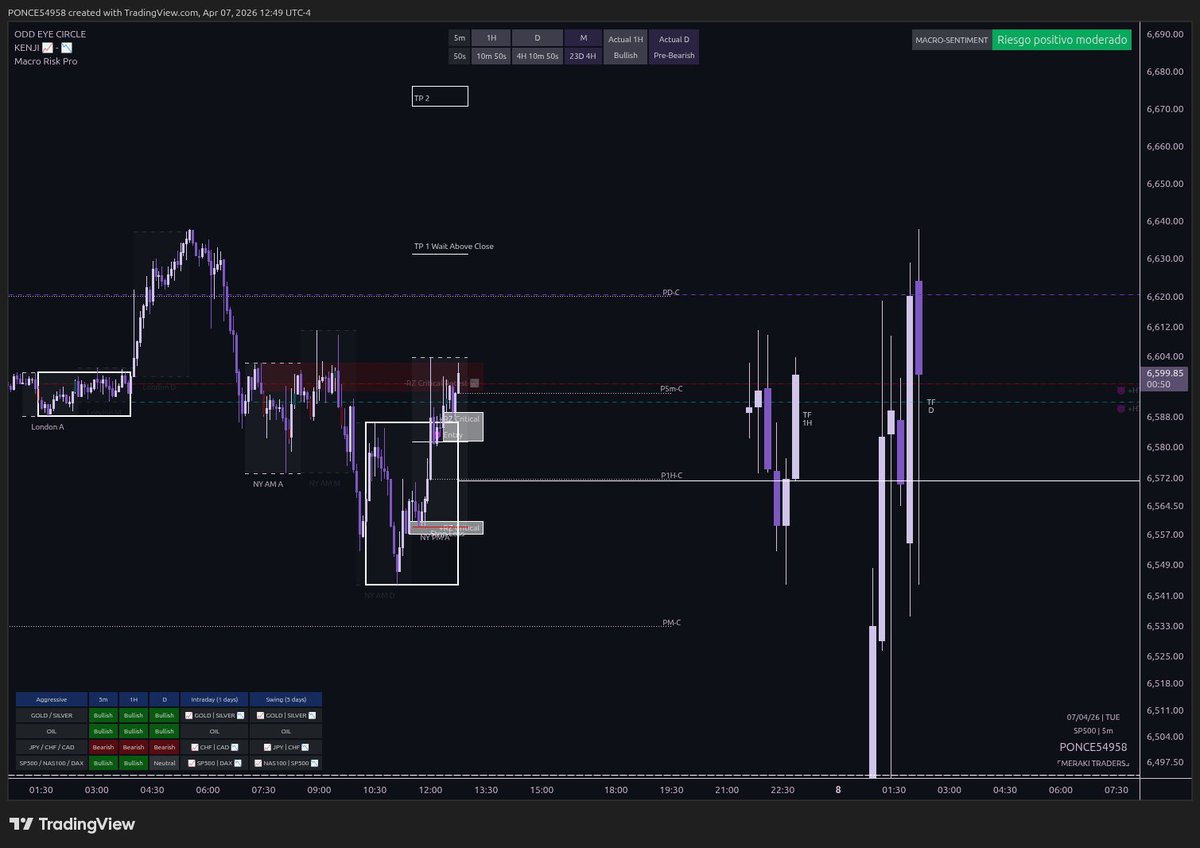This screenshot has width=1200, height=848.
Task: Click the 10m 50s countdown cell
Action: click(x=491, y=56)
